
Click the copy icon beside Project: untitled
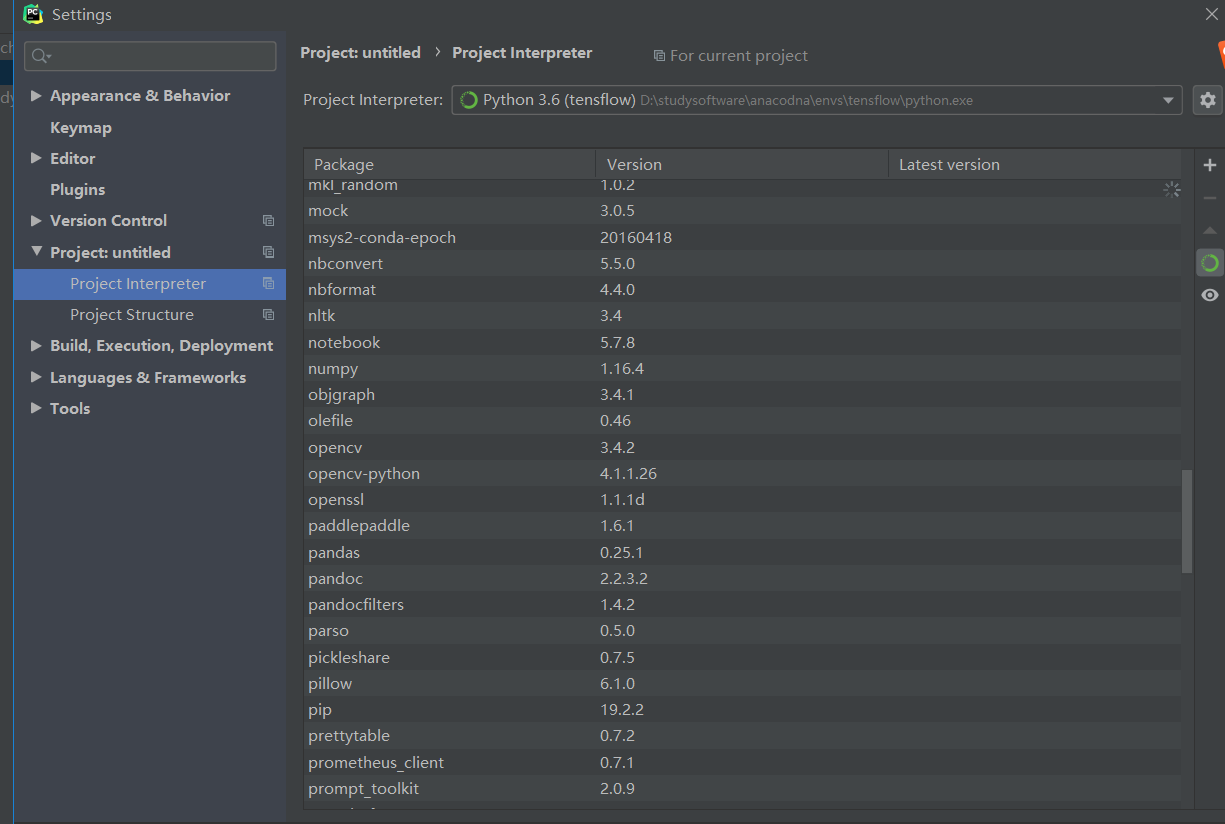tap(268, 252)
